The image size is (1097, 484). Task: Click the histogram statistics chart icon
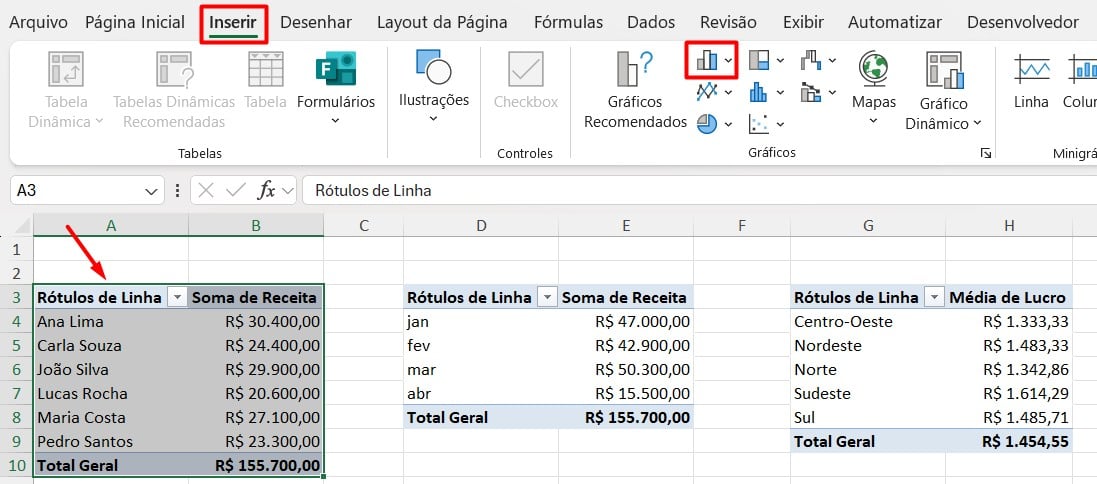pyautogui.click(x=759, y=92)
